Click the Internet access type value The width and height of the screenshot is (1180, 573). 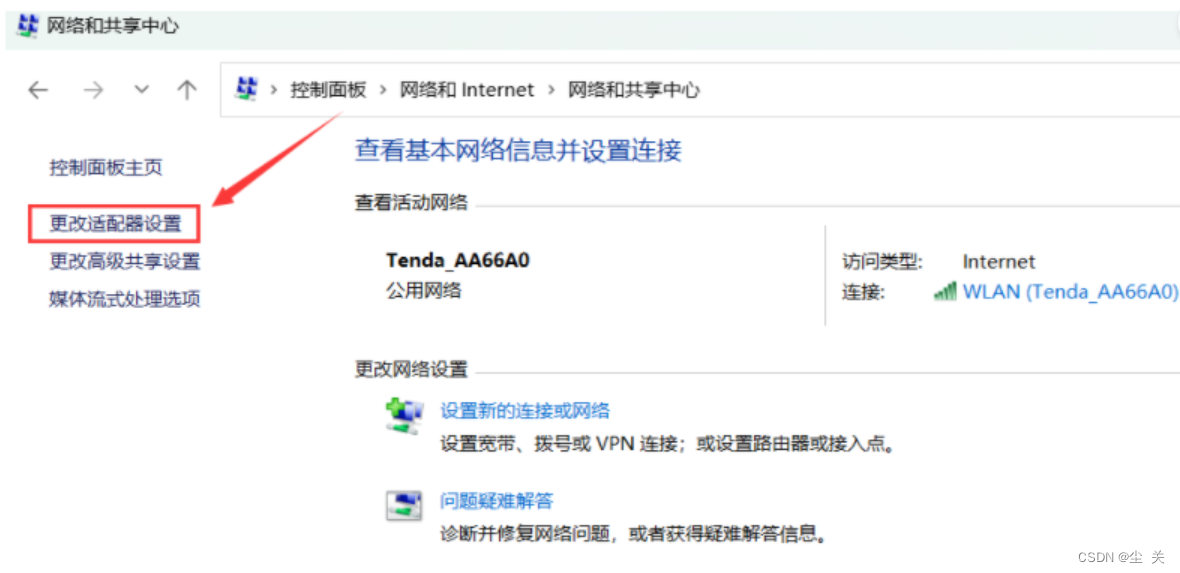[999, 261]
